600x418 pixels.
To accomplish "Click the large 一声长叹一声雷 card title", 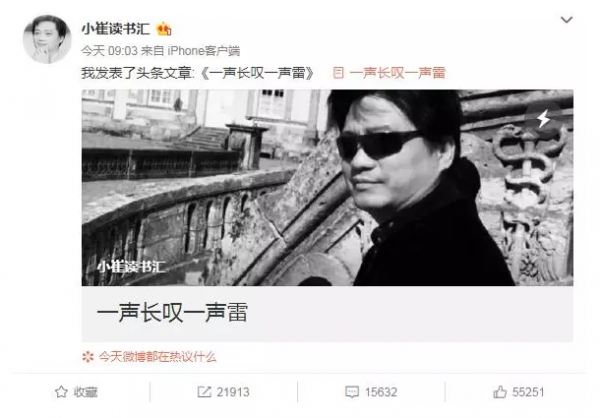I will 172,313.
